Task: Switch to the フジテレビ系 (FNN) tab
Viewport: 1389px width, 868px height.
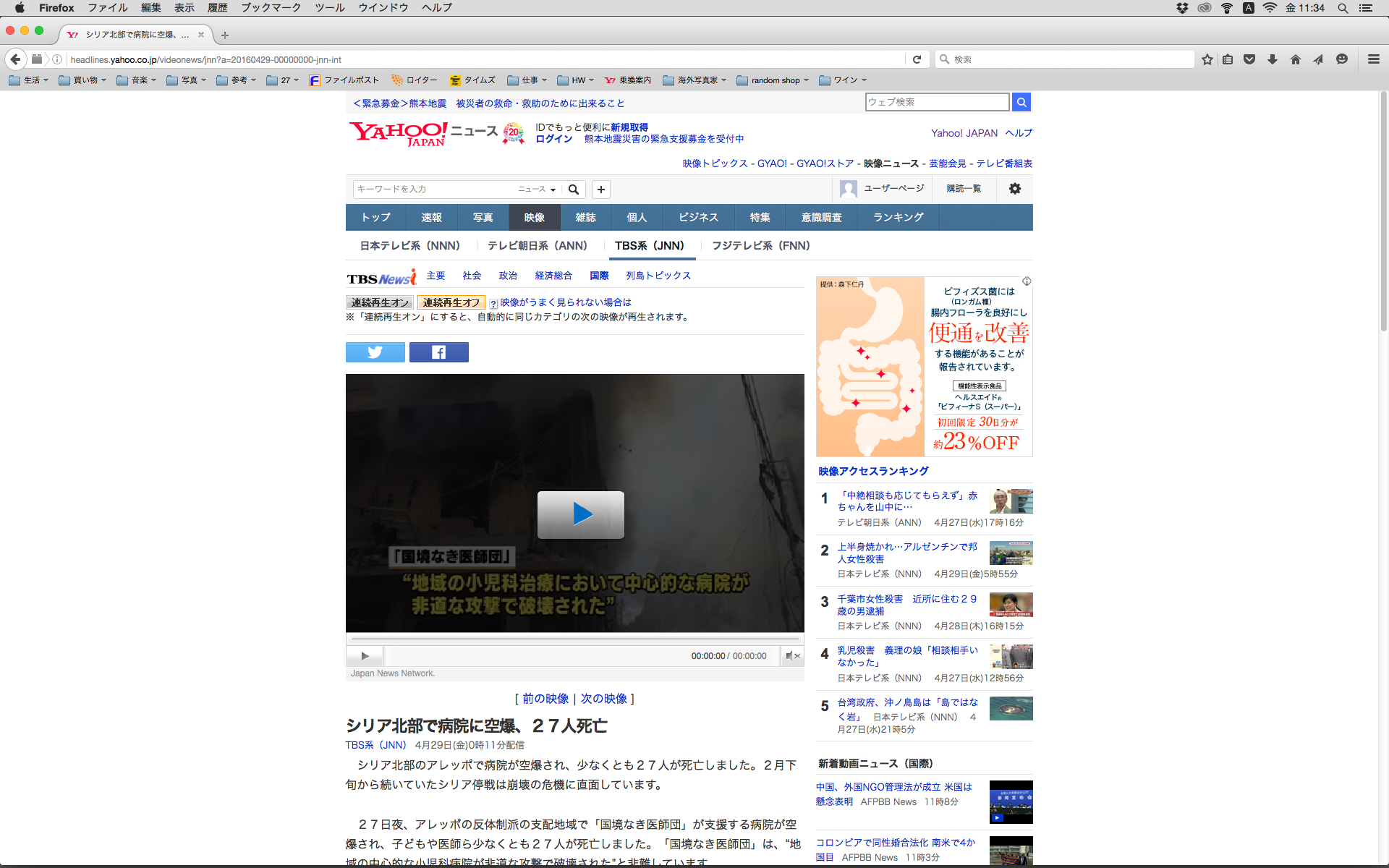Action: coord(760,246)
